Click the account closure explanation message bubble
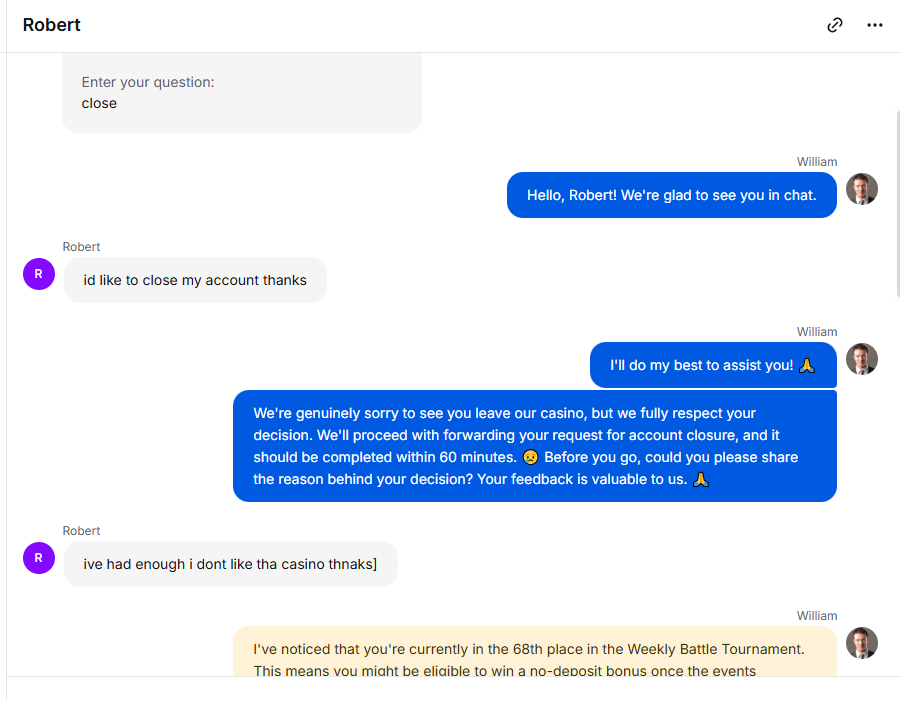The image size is (900, 701). (x=534, y=446)
